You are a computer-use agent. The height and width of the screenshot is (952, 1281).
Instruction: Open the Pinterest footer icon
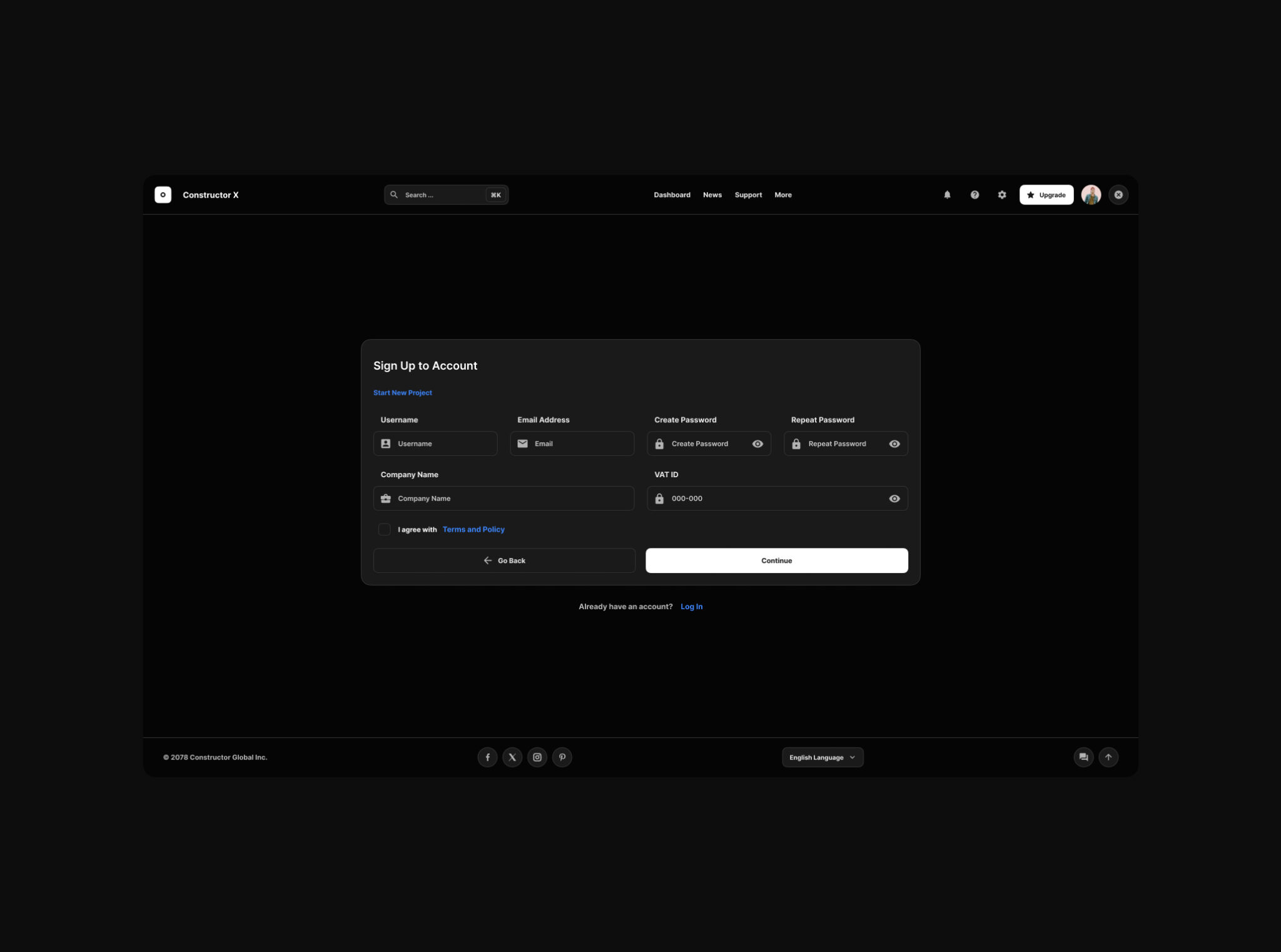[562, 757]
